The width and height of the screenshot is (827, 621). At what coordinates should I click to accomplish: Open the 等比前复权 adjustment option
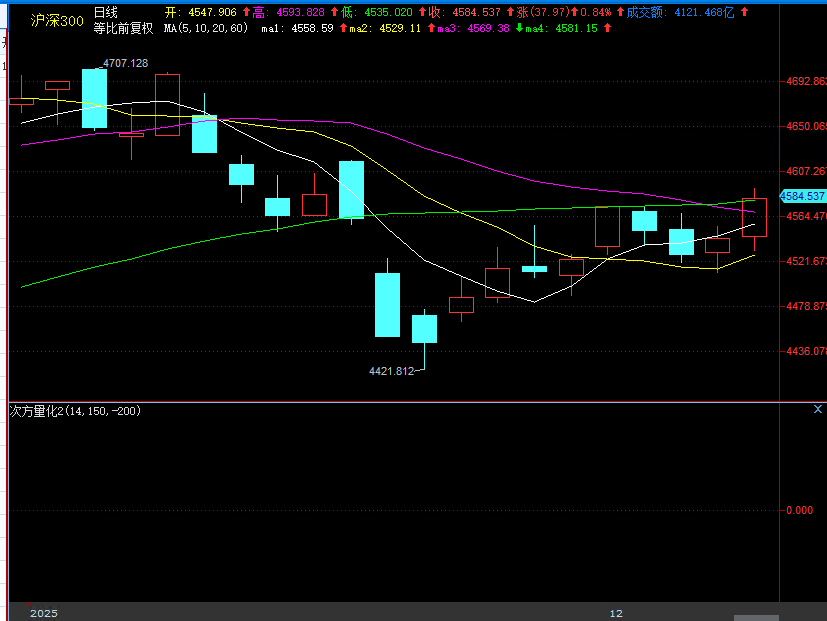[123, 28]
